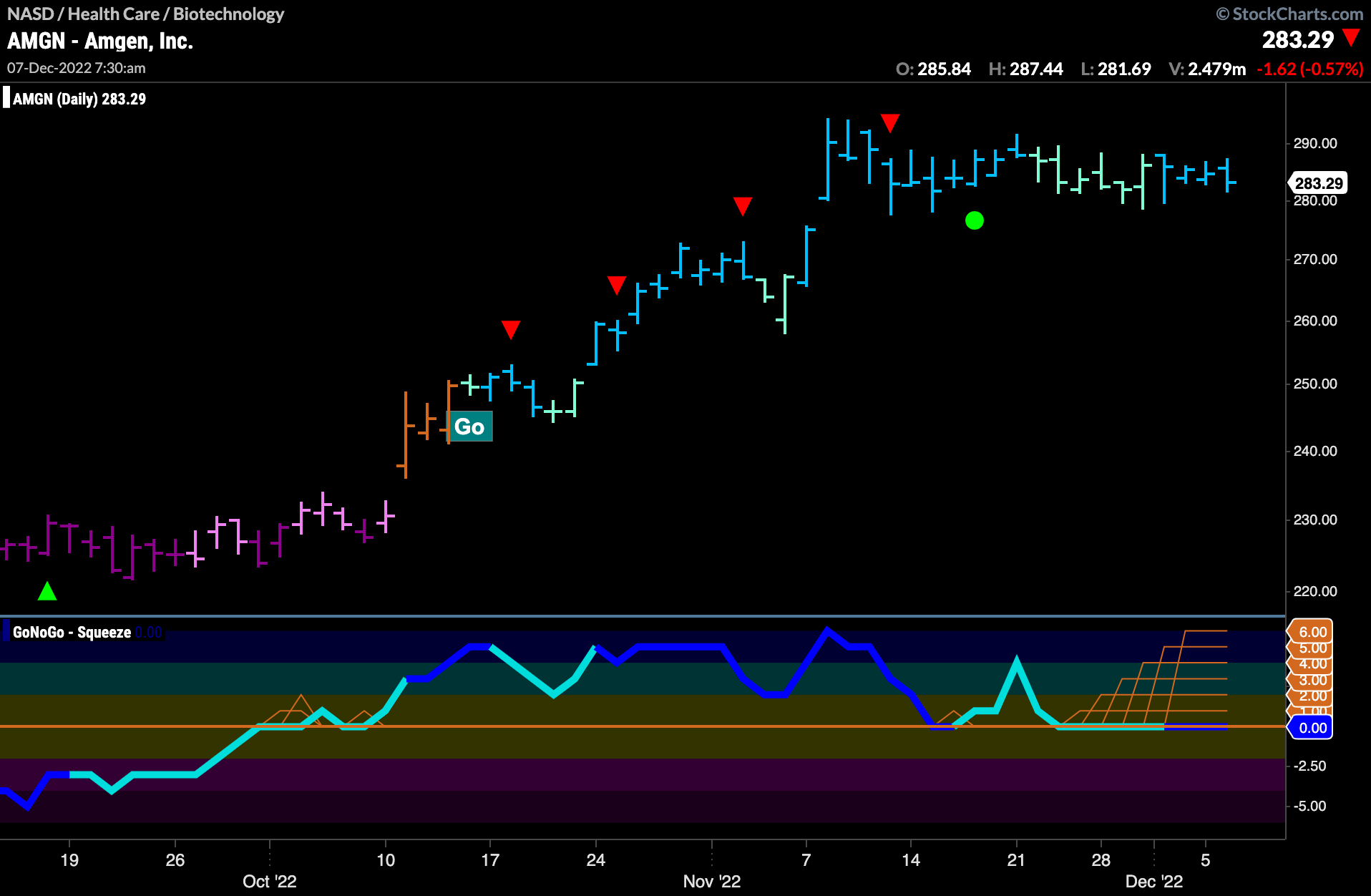Click the change value -1.62 (-0.57%)
The width and height of the screenshot is (1371, 896).
(1310, 69)
